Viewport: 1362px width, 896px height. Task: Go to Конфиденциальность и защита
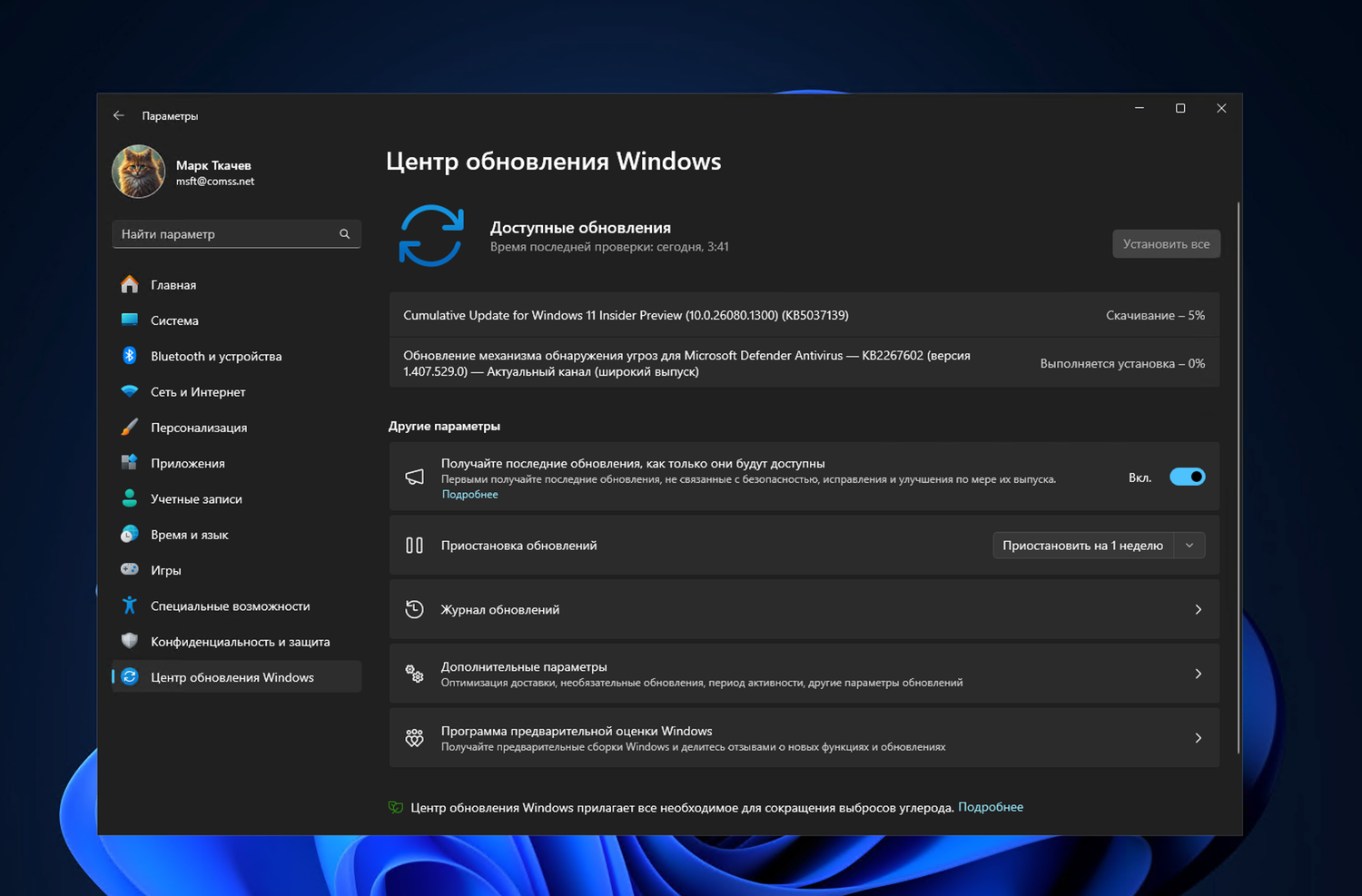236,642
